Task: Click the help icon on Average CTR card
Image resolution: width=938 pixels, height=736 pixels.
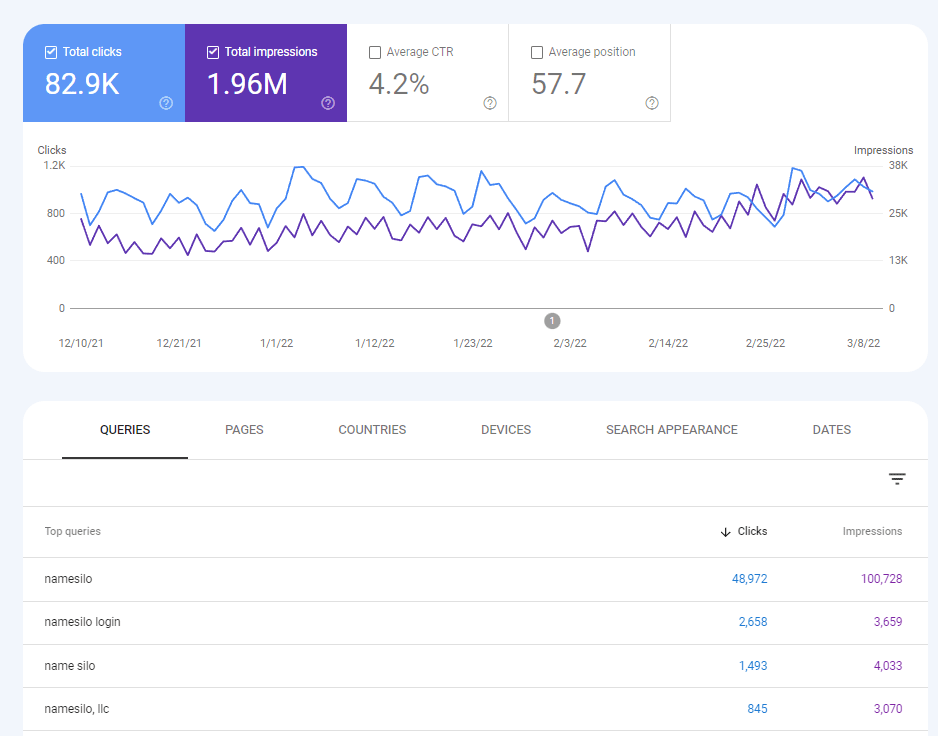Action: [489, 102]
